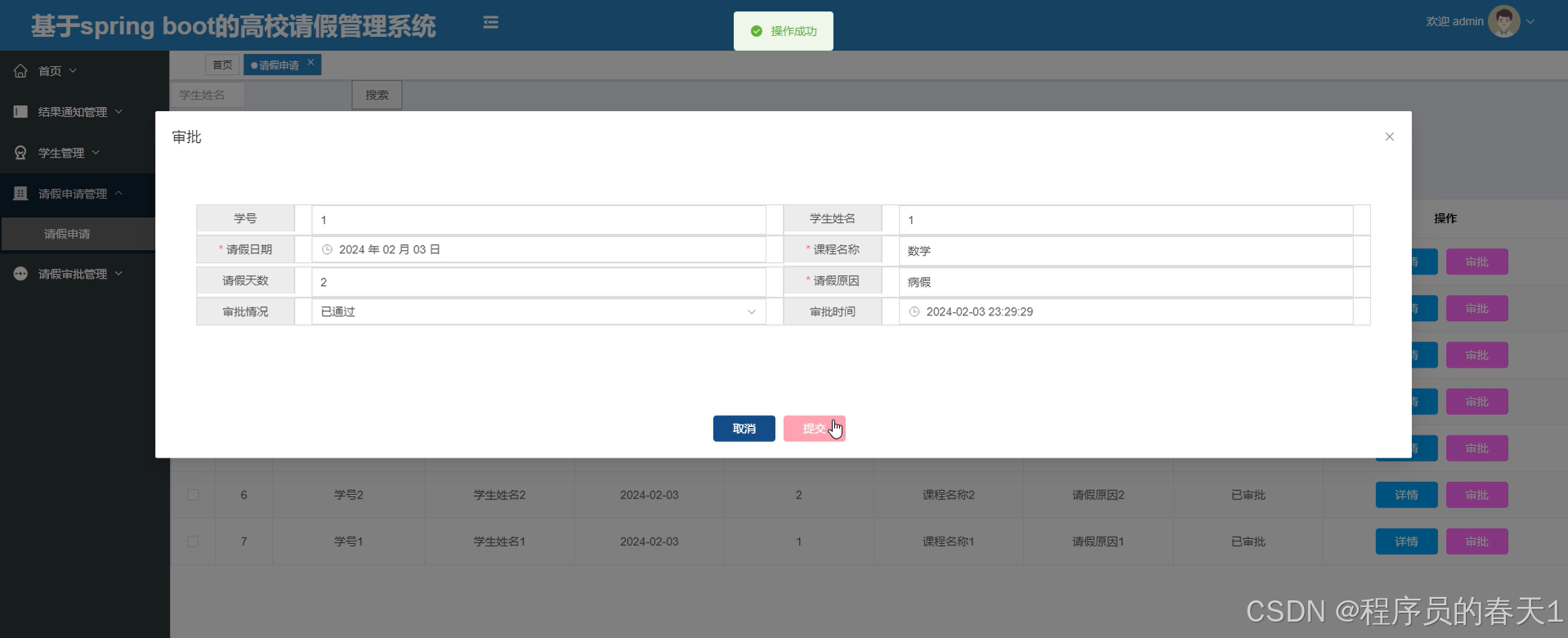Toggle the checkbox for row 6

point(193,495)
